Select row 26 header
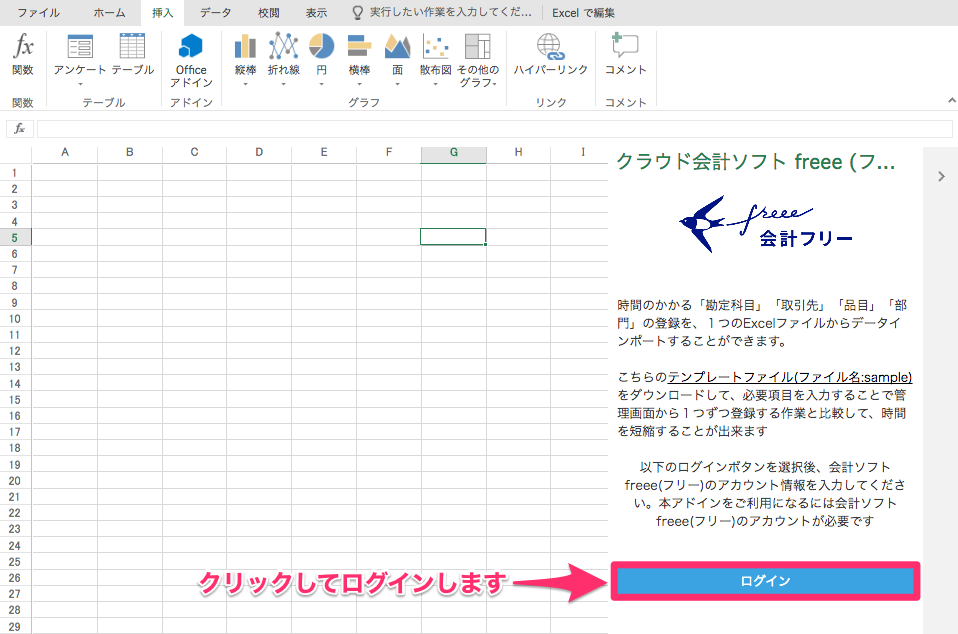 point(15,578)
